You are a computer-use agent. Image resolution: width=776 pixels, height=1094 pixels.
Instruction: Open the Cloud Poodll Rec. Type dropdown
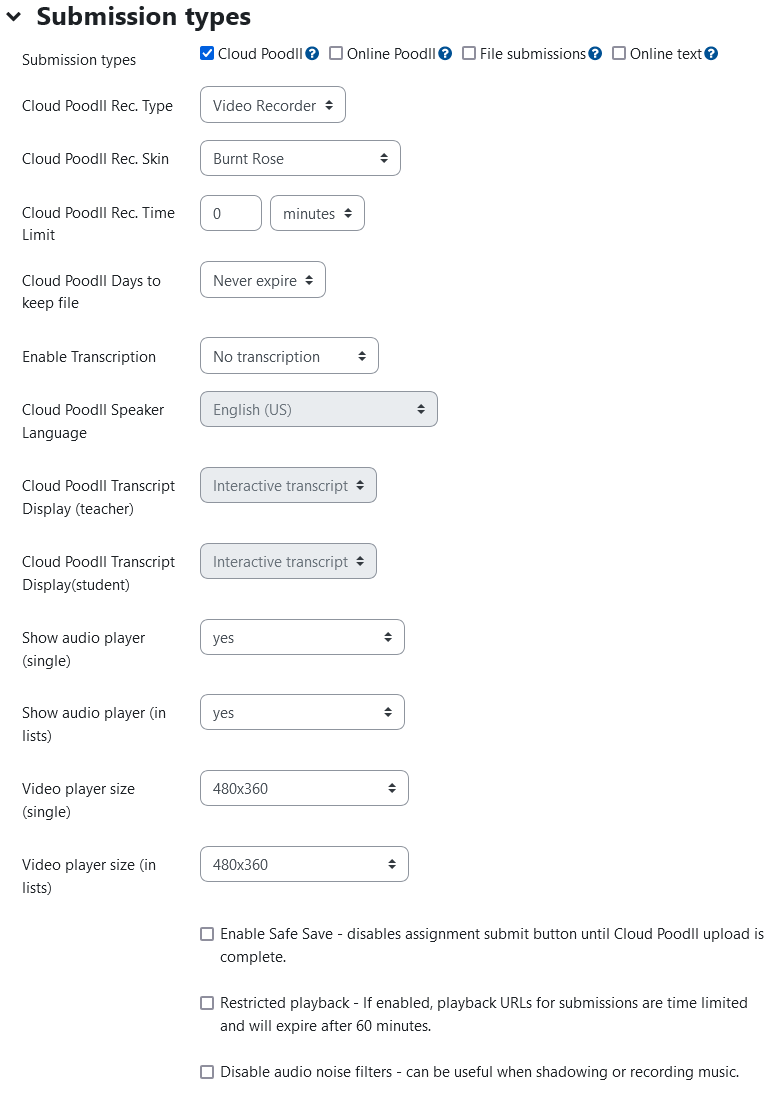(272, 104)
